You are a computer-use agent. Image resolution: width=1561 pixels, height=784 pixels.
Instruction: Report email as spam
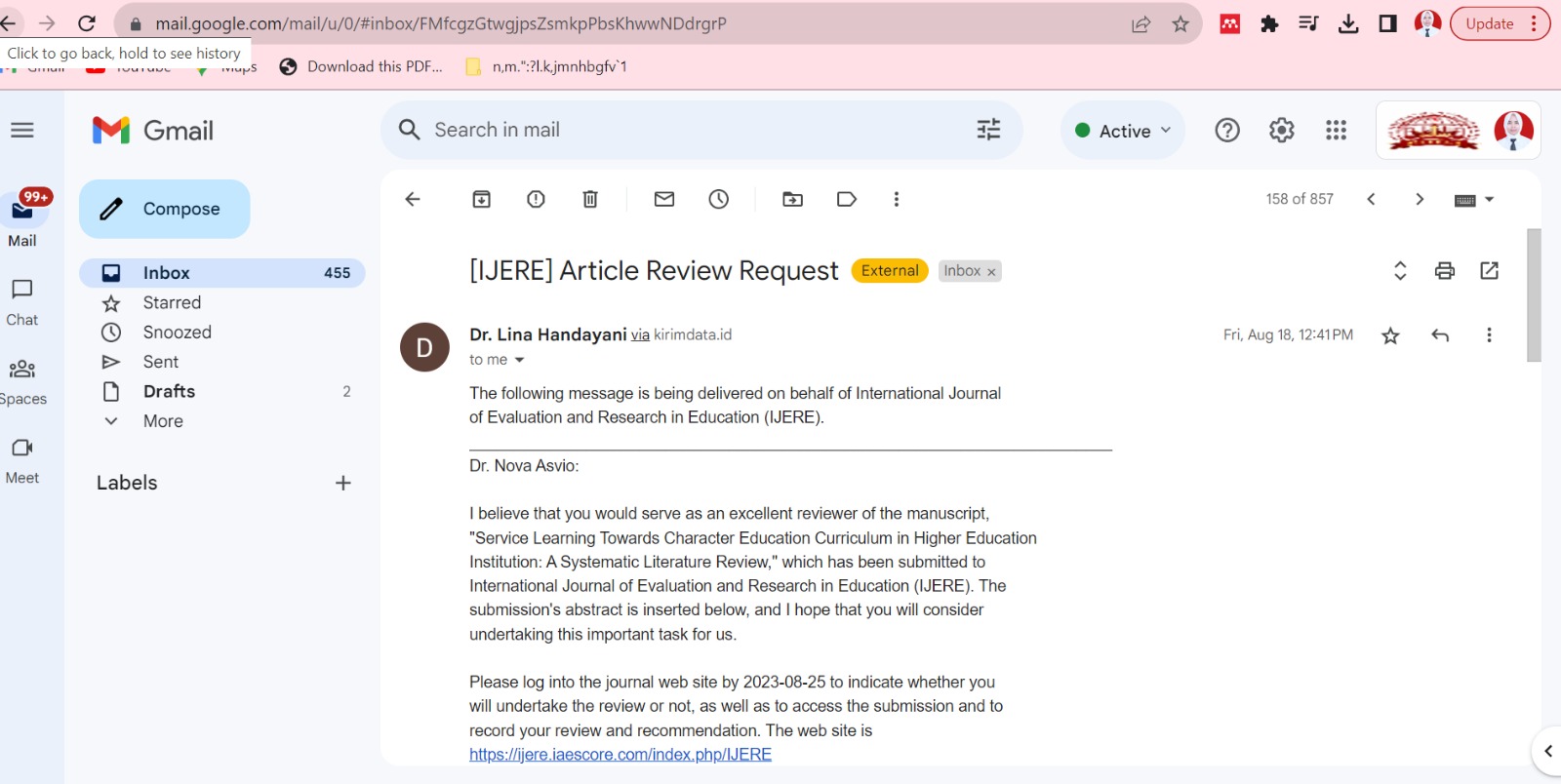tap(536, 199)
